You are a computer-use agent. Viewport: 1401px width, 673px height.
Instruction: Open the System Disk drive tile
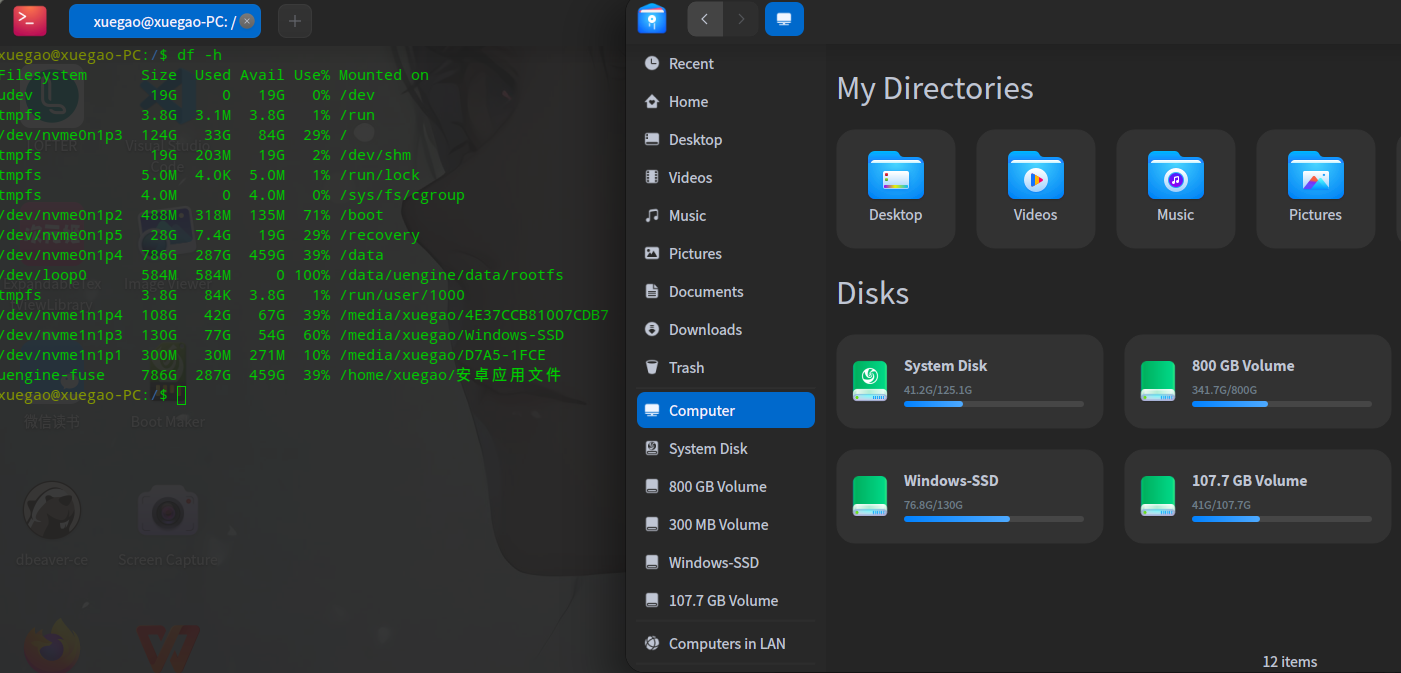point(969,382)
